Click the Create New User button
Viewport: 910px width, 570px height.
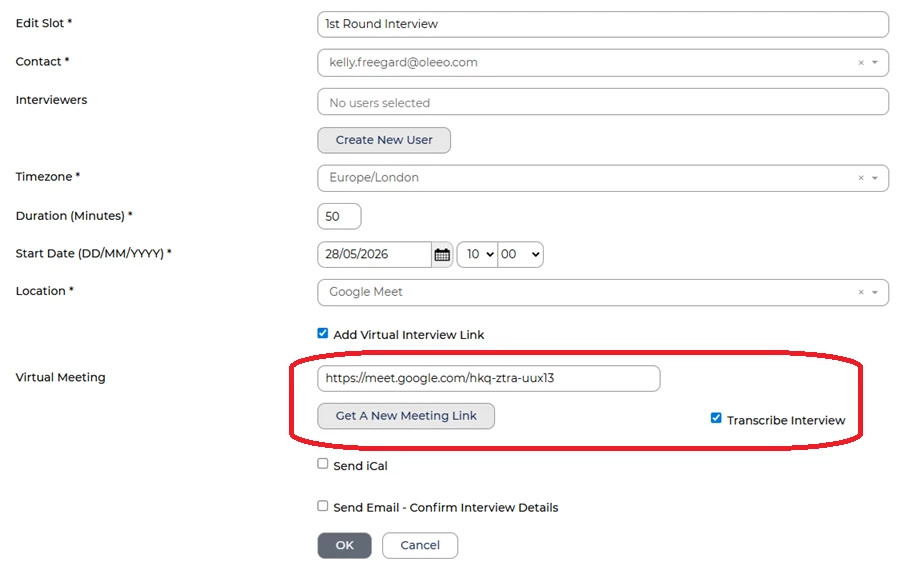[384, 140]
